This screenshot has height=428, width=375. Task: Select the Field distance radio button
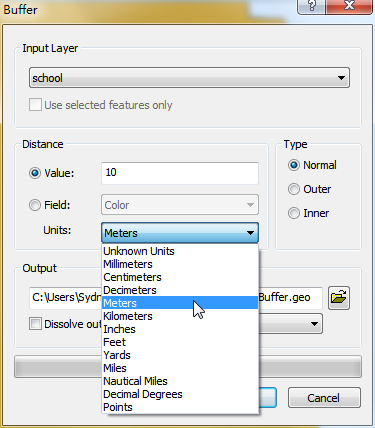coord(35,205)
